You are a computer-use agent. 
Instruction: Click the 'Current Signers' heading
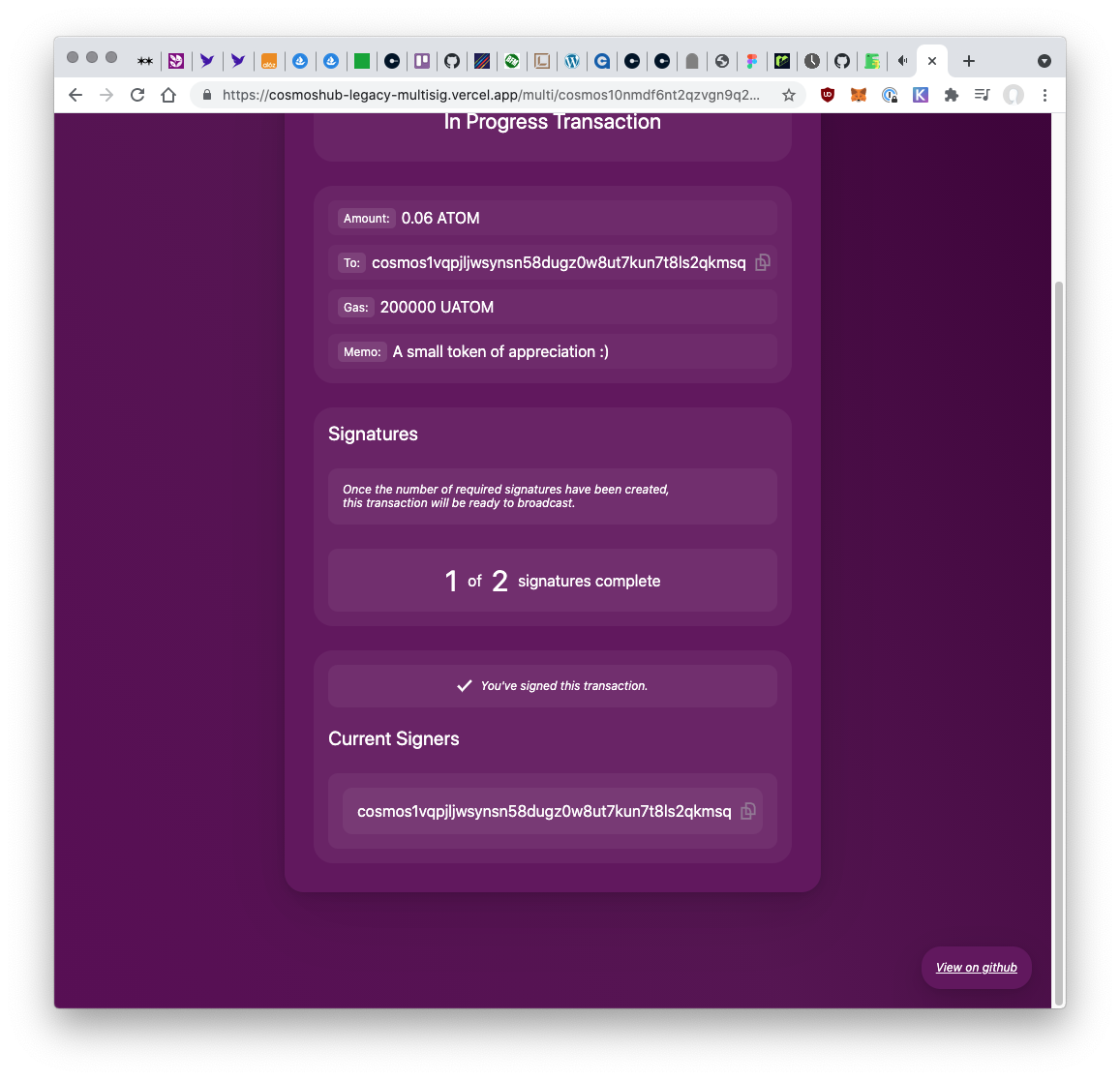[394, 739]
